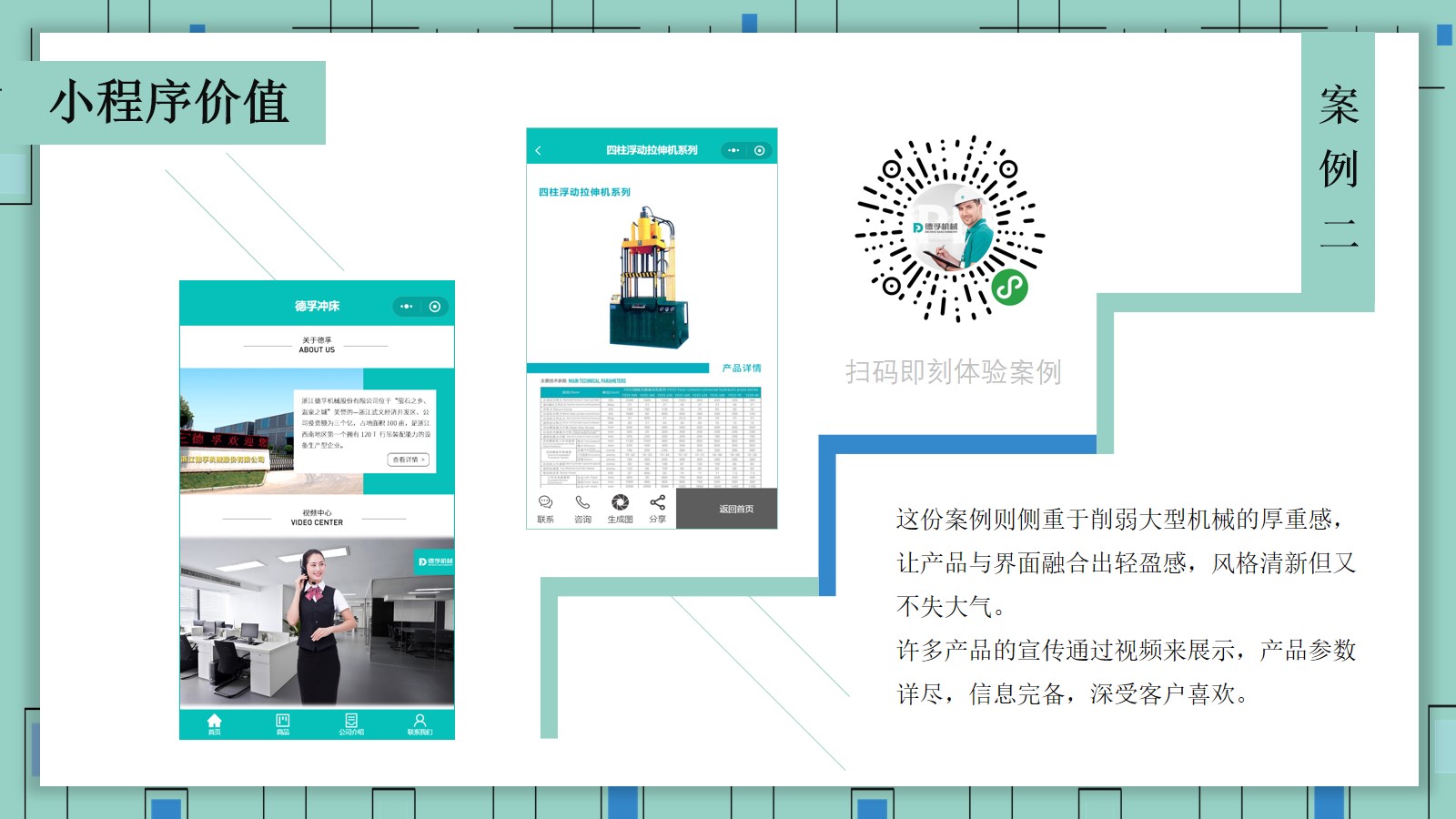The height and width of the screenshot is (819, 1456).
Task: Click the mini program QR code
Action: pyautogui.click(x=950, y=229)
